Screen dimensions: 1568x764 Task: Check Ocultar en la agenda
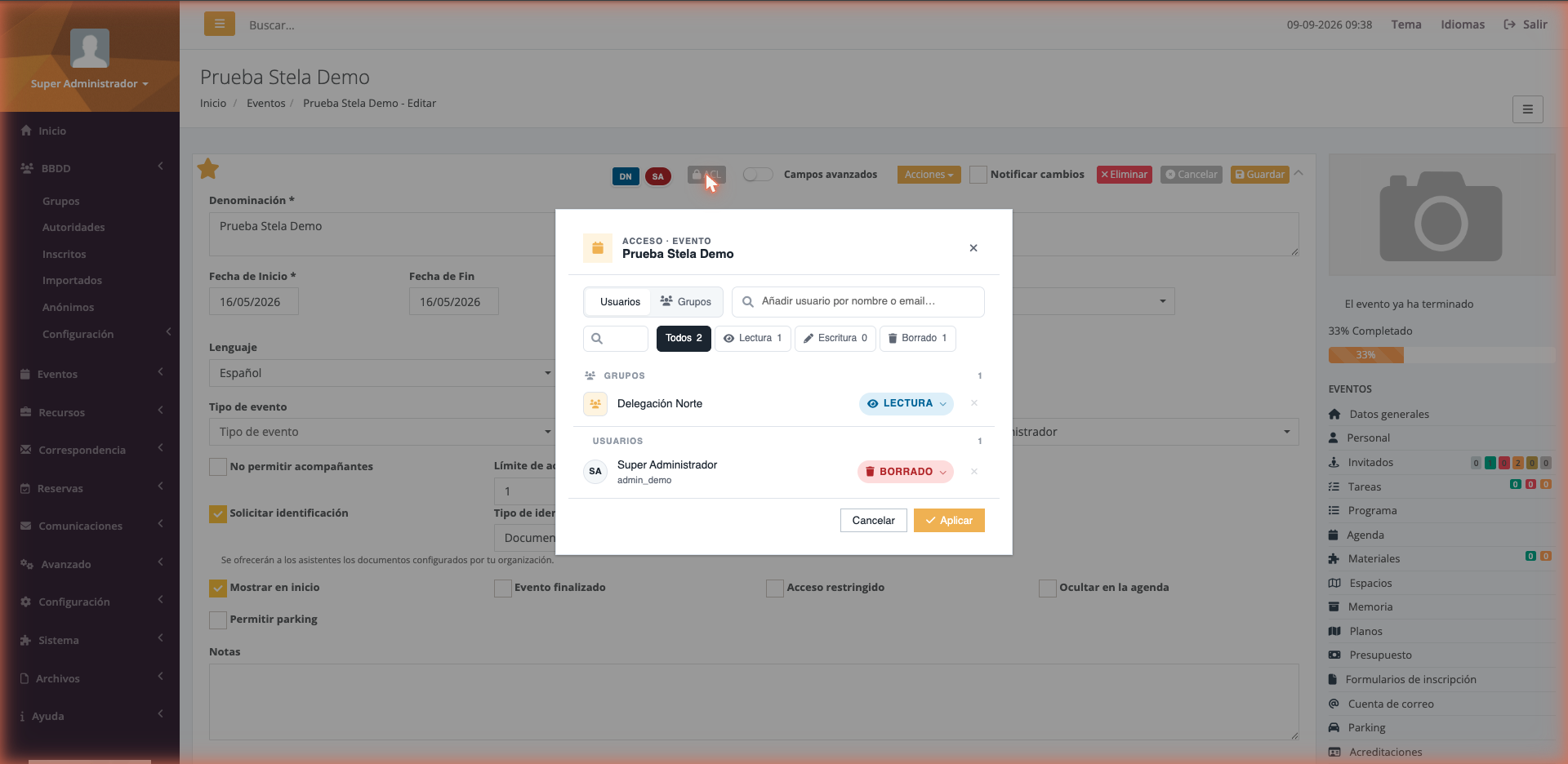pos(1048,589)
